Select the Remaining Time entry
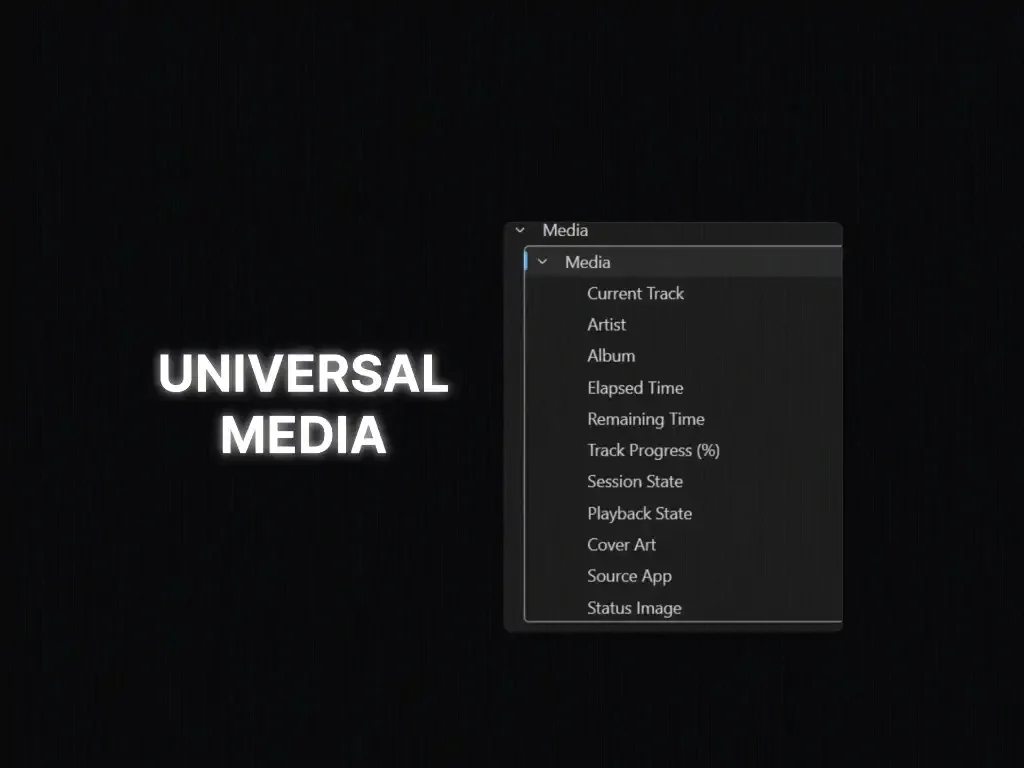 pyautogui.click(x=645, y=419)
